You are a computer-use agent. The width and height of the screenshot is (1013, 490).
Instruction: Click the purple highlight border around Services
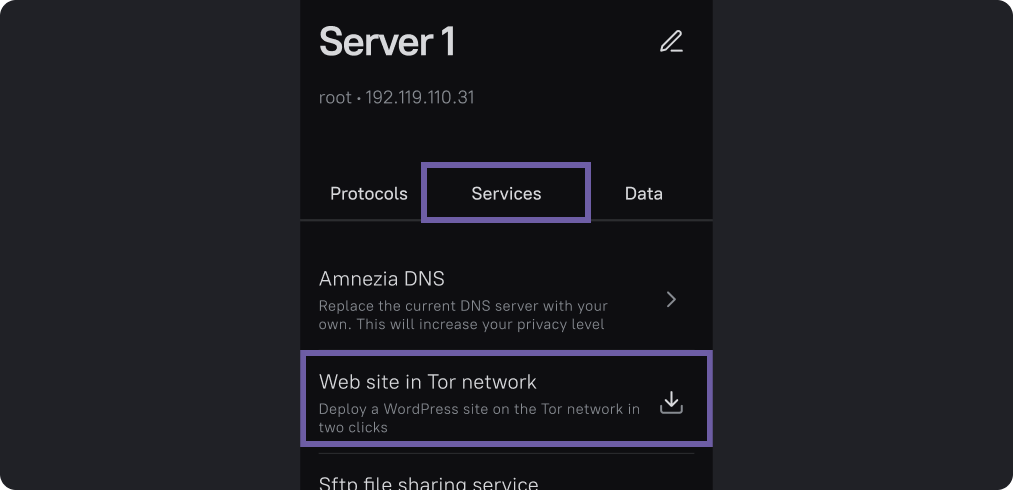(x=424, y=193)
